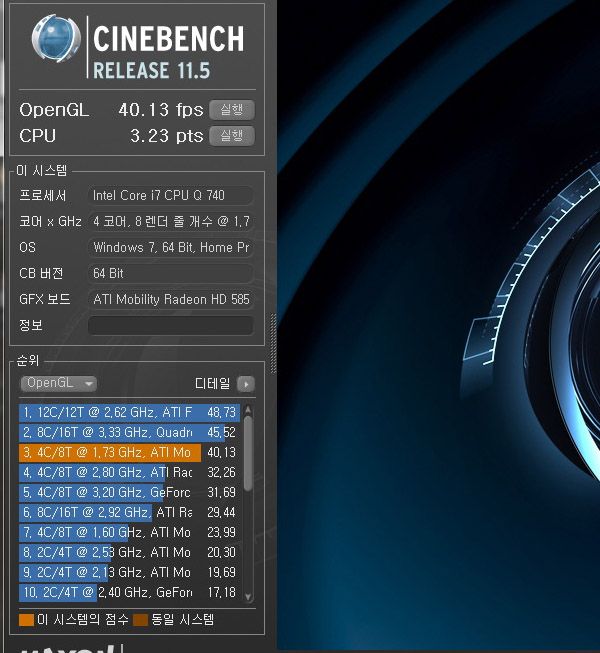Screen dimensions: 600x653
Task: Click the OpenGL score 40.13 fps
Action: click(x=161, y=110)
